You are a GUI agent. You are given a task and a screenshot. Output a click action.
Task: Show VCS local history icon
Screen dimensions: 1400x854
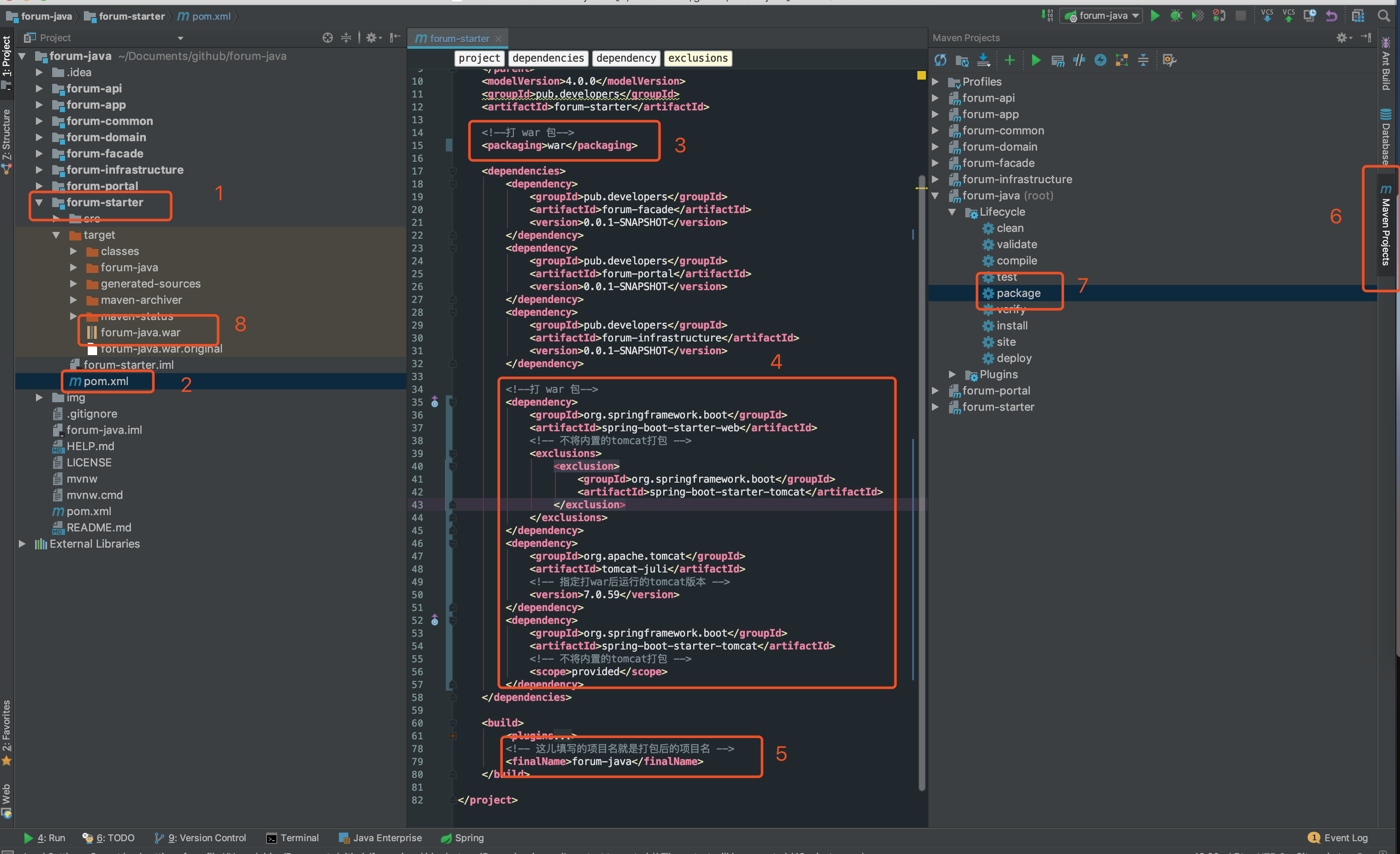point(1310,15)
